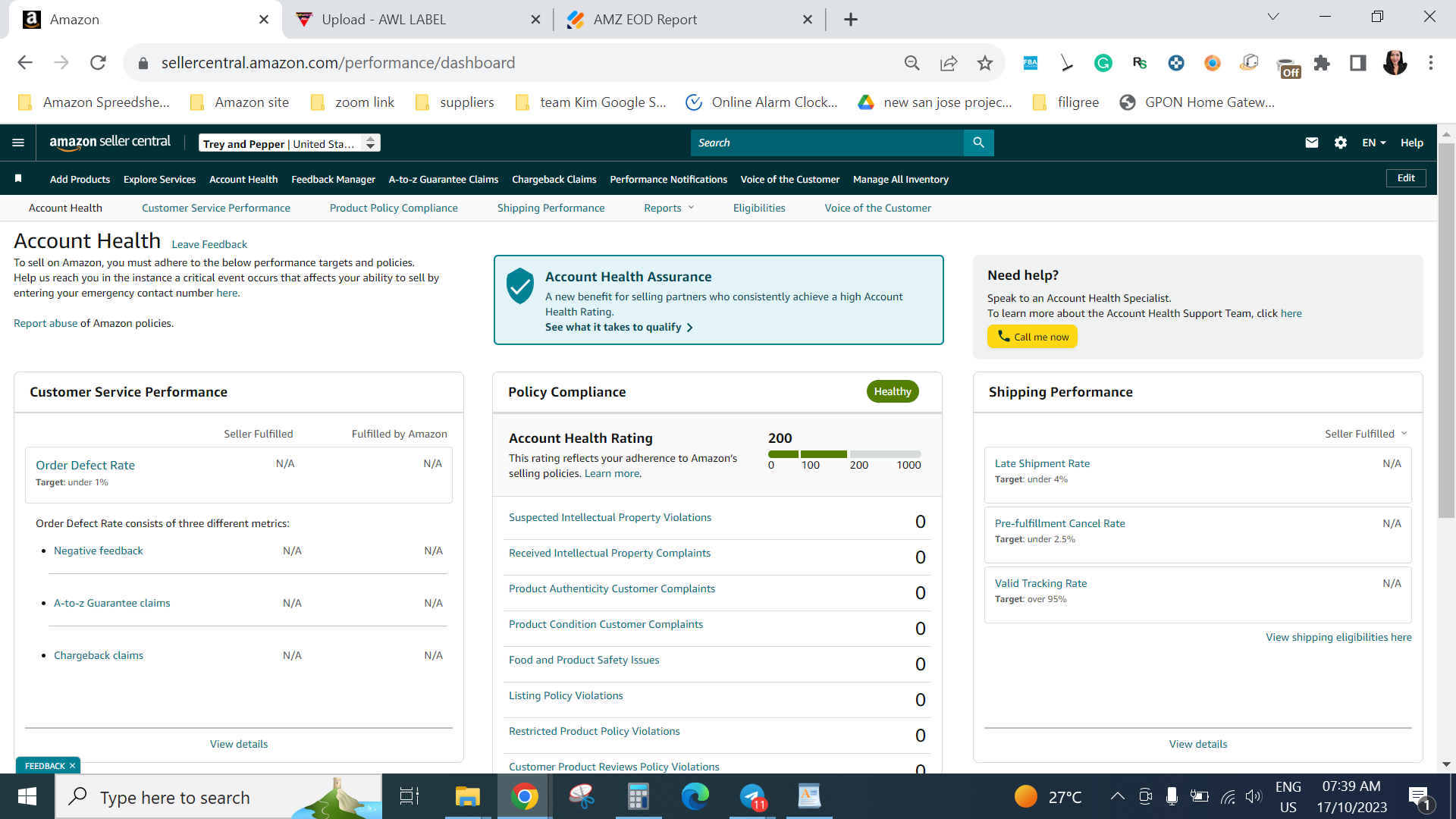Open the Product Policy Compliance tab
This screenshot has height=819, width=1456.
pyautogui.click(x=394, y=208)
